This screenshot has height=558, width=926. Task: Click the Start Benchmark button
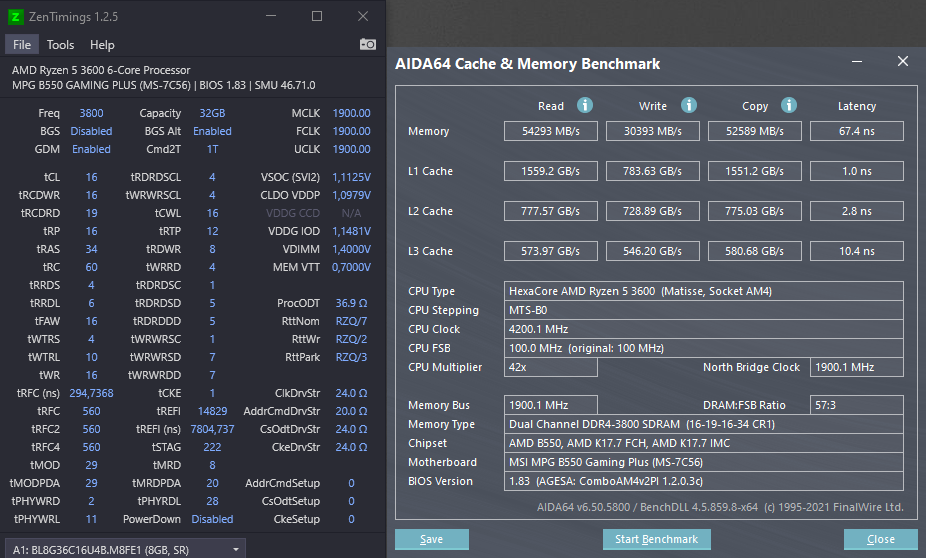pos(656,539)
